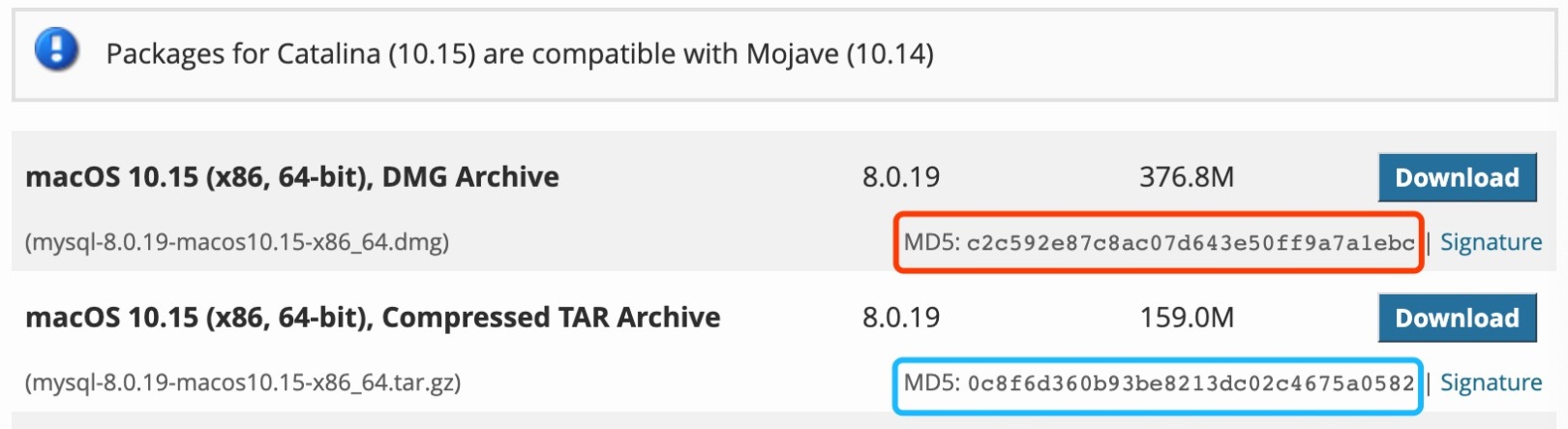Click the mysql-8.0.19-macos10.15-x86_64.dmg filename
Viewport: 1568px width, 429px height.
pyautogui.click(x=237, y=242)
